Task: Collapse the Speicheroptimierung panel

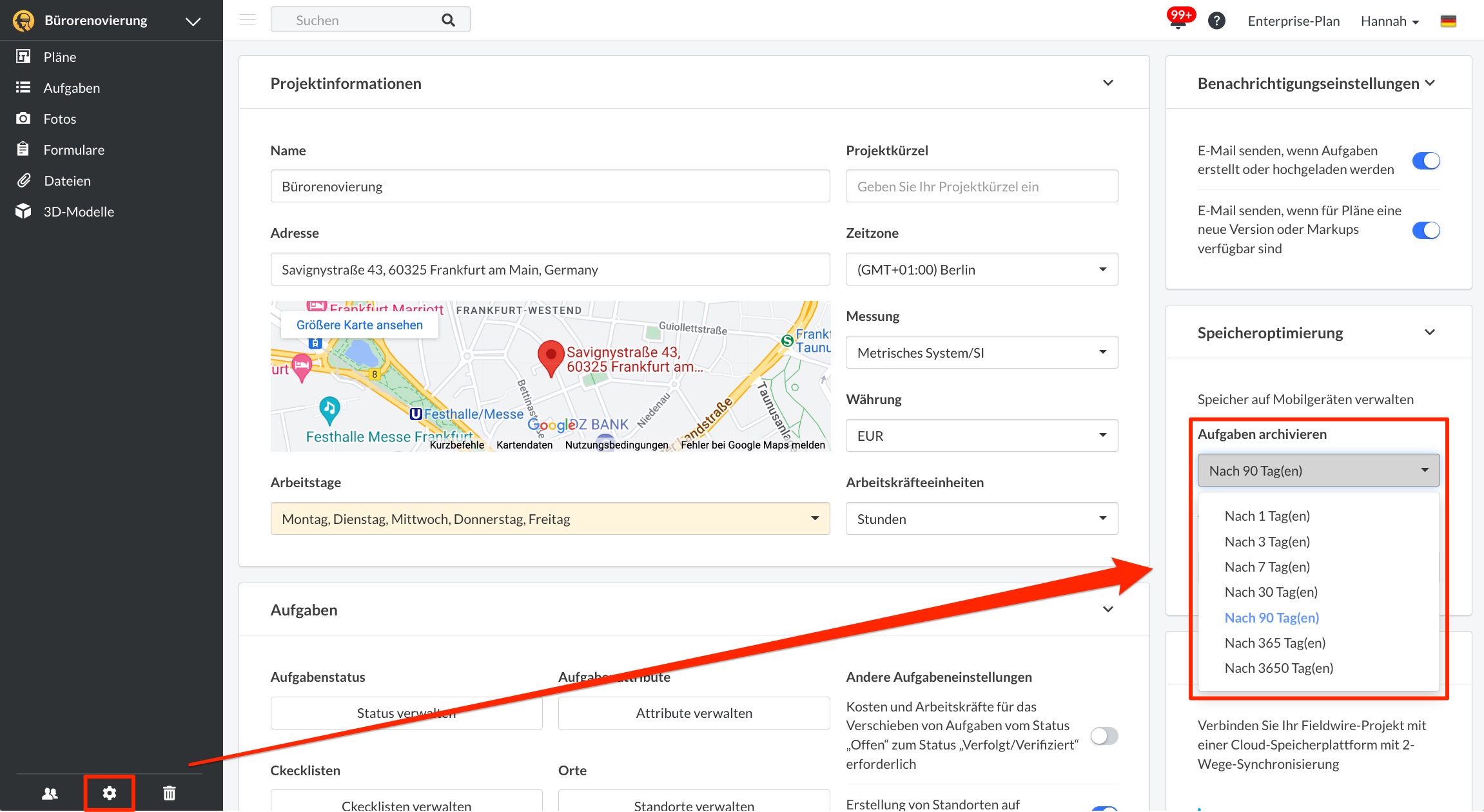Action: coord(1430,333)
